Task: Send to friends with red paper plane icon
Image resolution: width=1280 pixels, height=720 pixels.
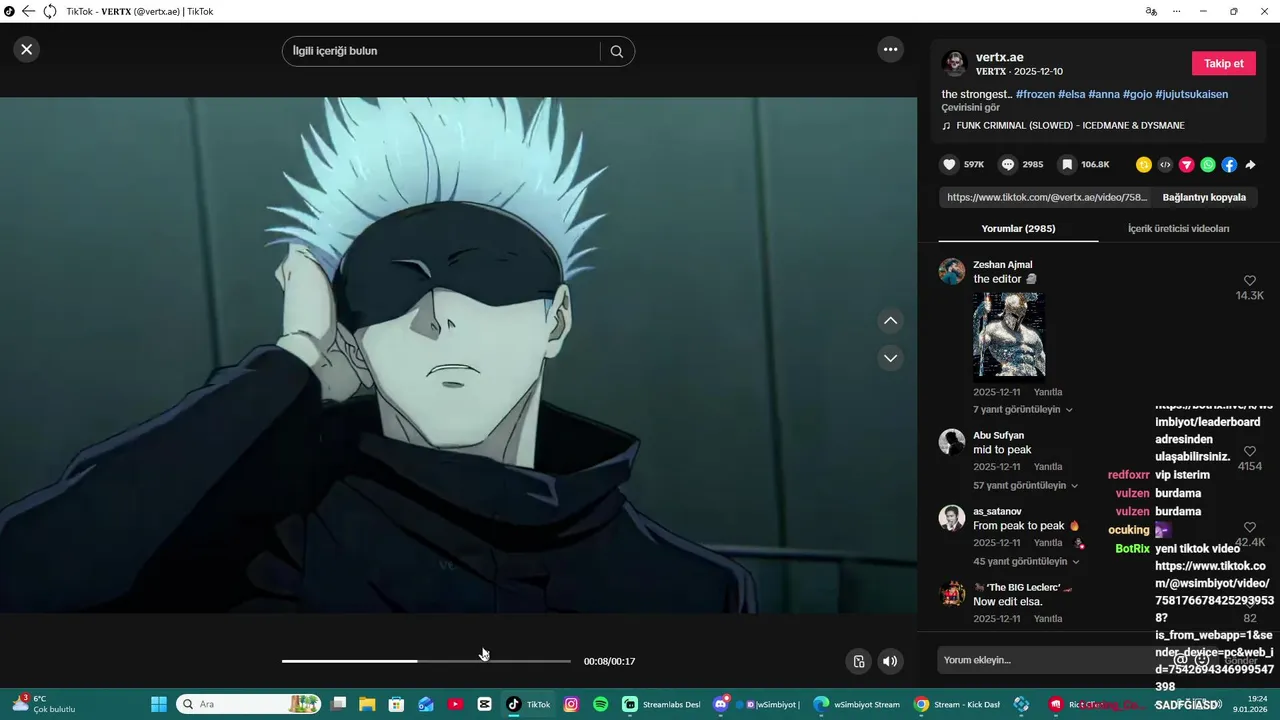Action: tap(1186, 164)
